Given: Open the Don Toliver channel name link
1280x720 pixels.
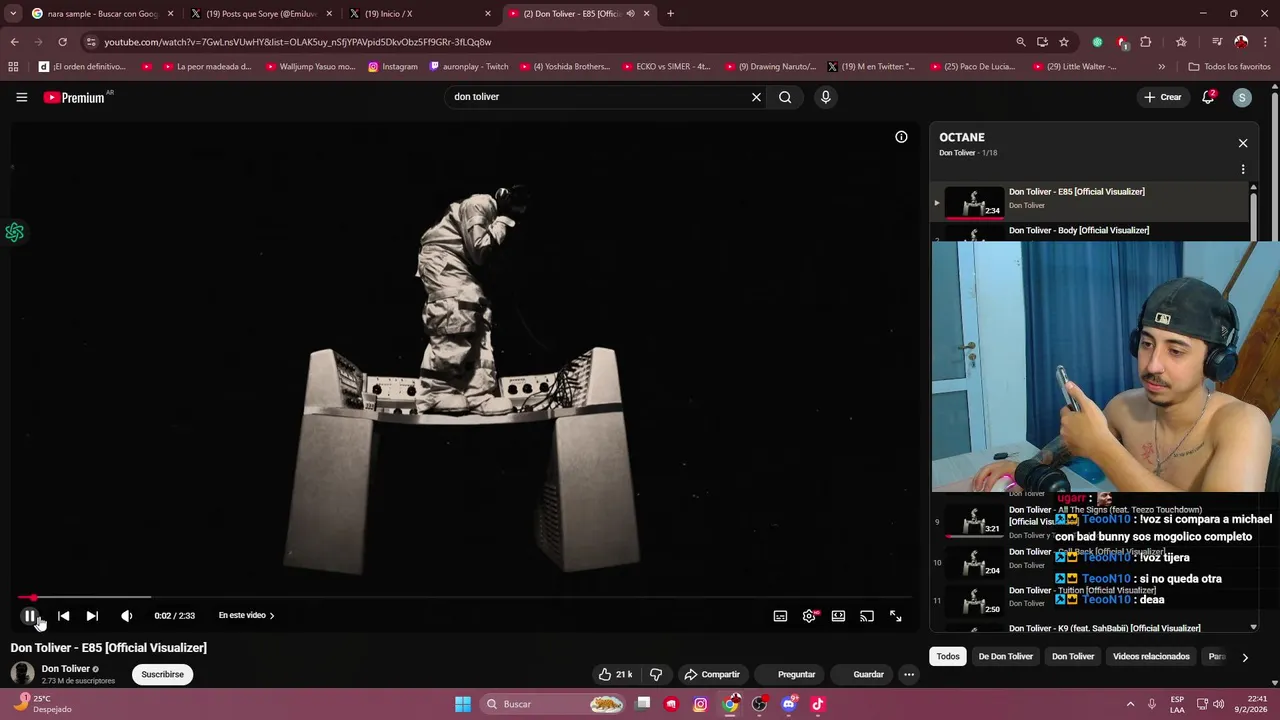Looking at the screenshot, I should [66, 668].
